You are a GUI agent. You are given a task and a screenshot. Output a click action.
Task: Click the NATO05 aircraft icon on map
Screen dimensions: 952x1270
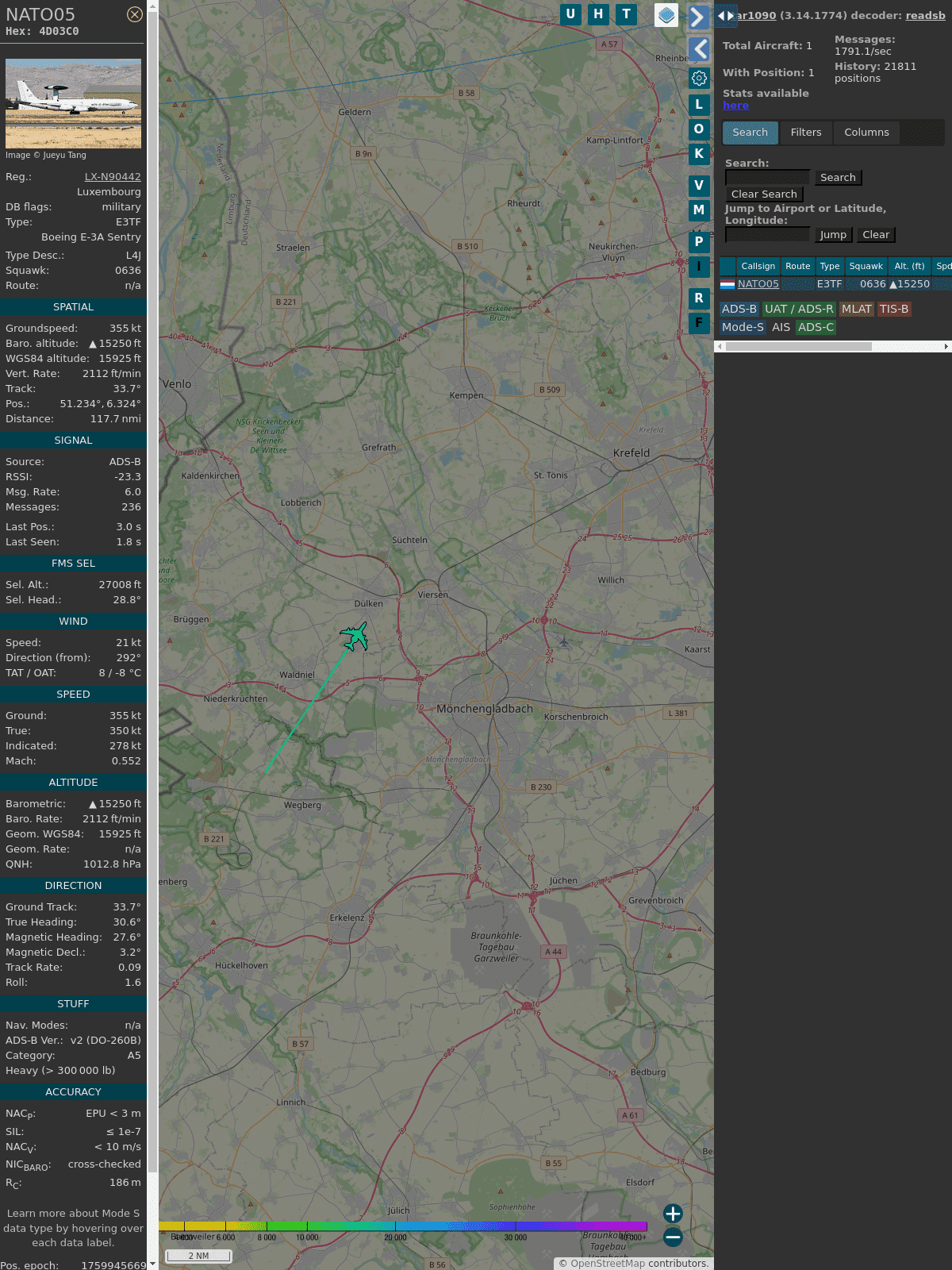tap(355, 636)
